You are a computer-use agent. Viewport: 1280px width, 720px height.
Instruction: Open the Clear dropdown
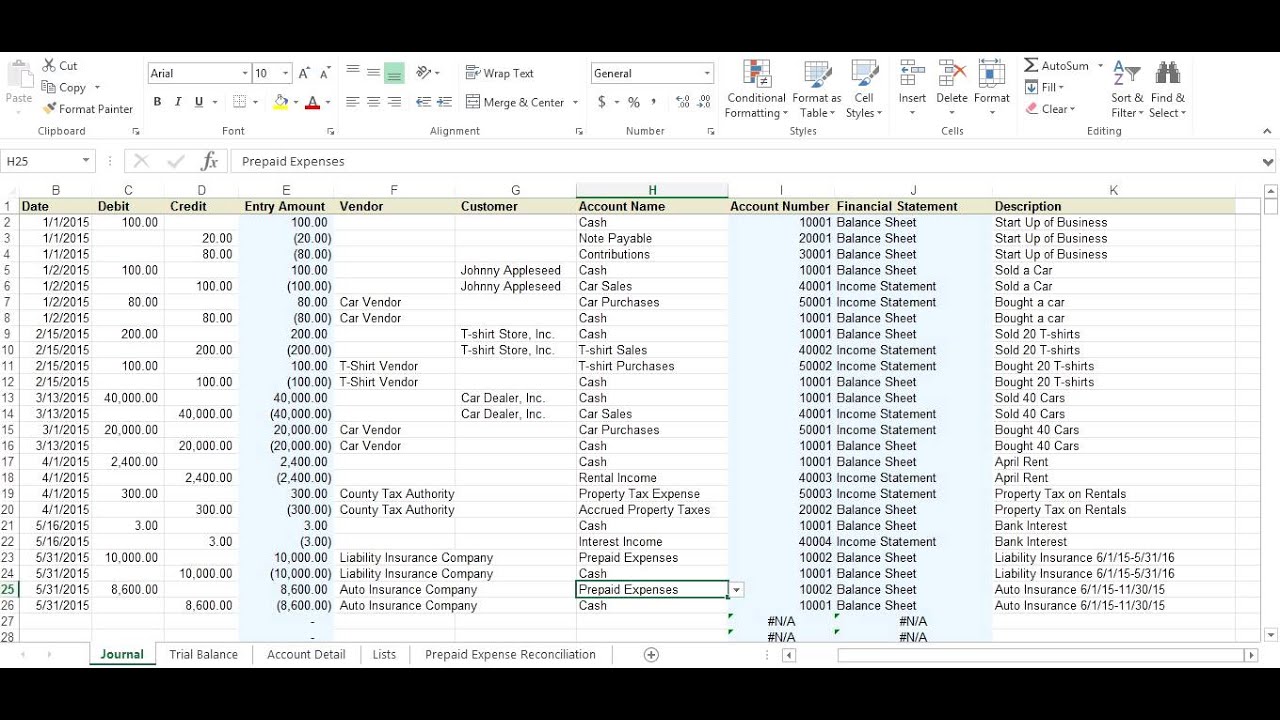[x=1050, y=109]
